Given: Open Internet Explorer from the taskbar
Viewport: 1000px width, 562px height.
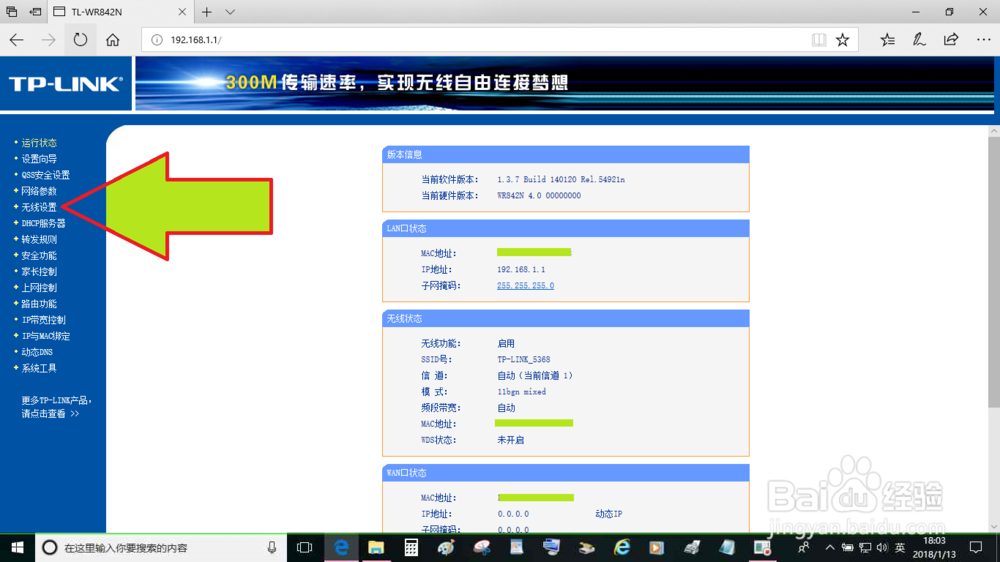Looking at the screenshot, I should point(621,548).
